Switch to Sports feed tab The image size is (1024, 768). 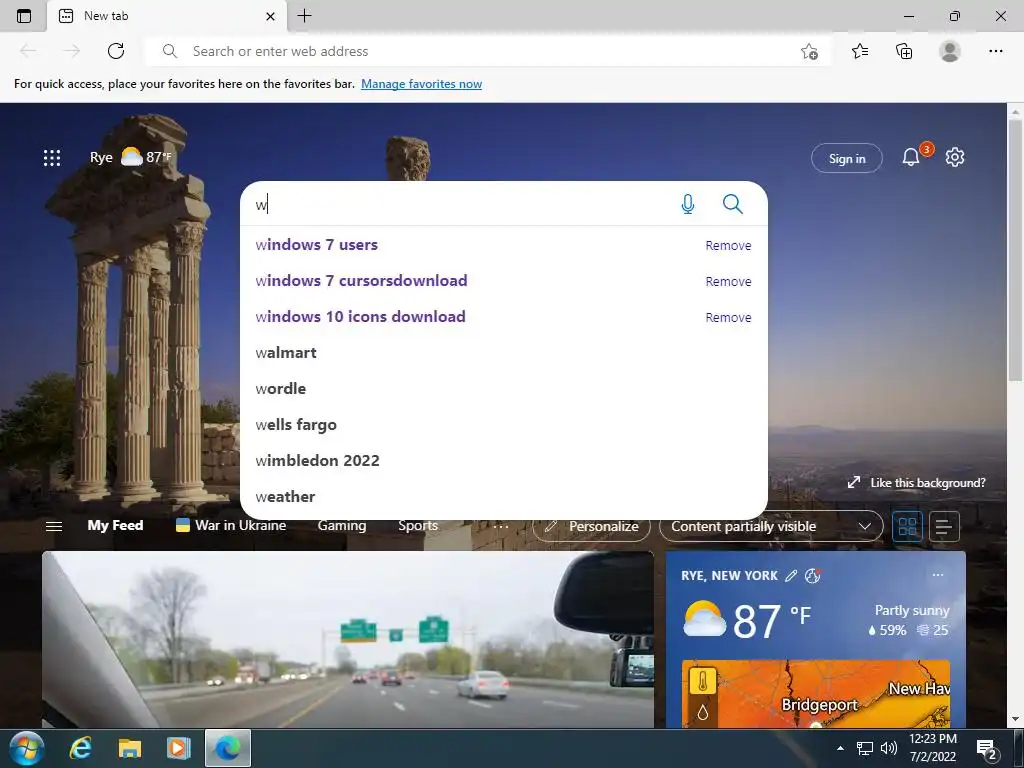point(418,525)
